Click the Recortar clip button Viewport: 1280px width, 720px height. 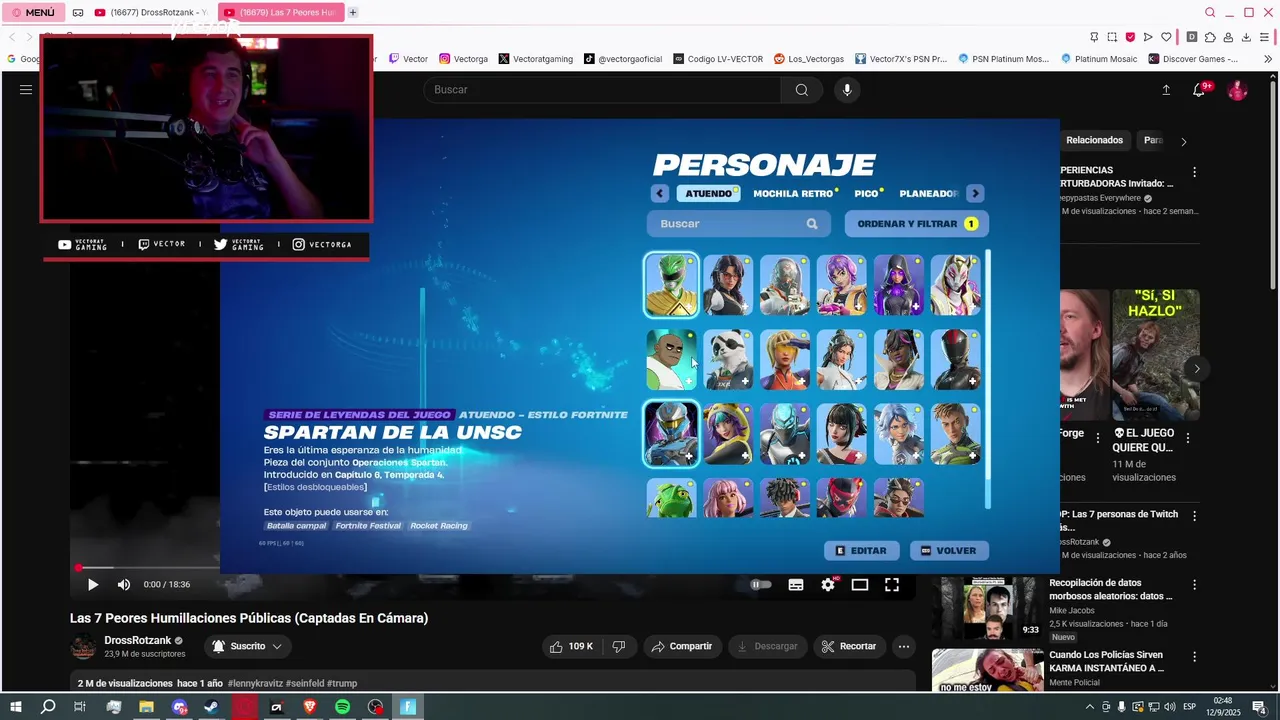(x=849, y=647)
